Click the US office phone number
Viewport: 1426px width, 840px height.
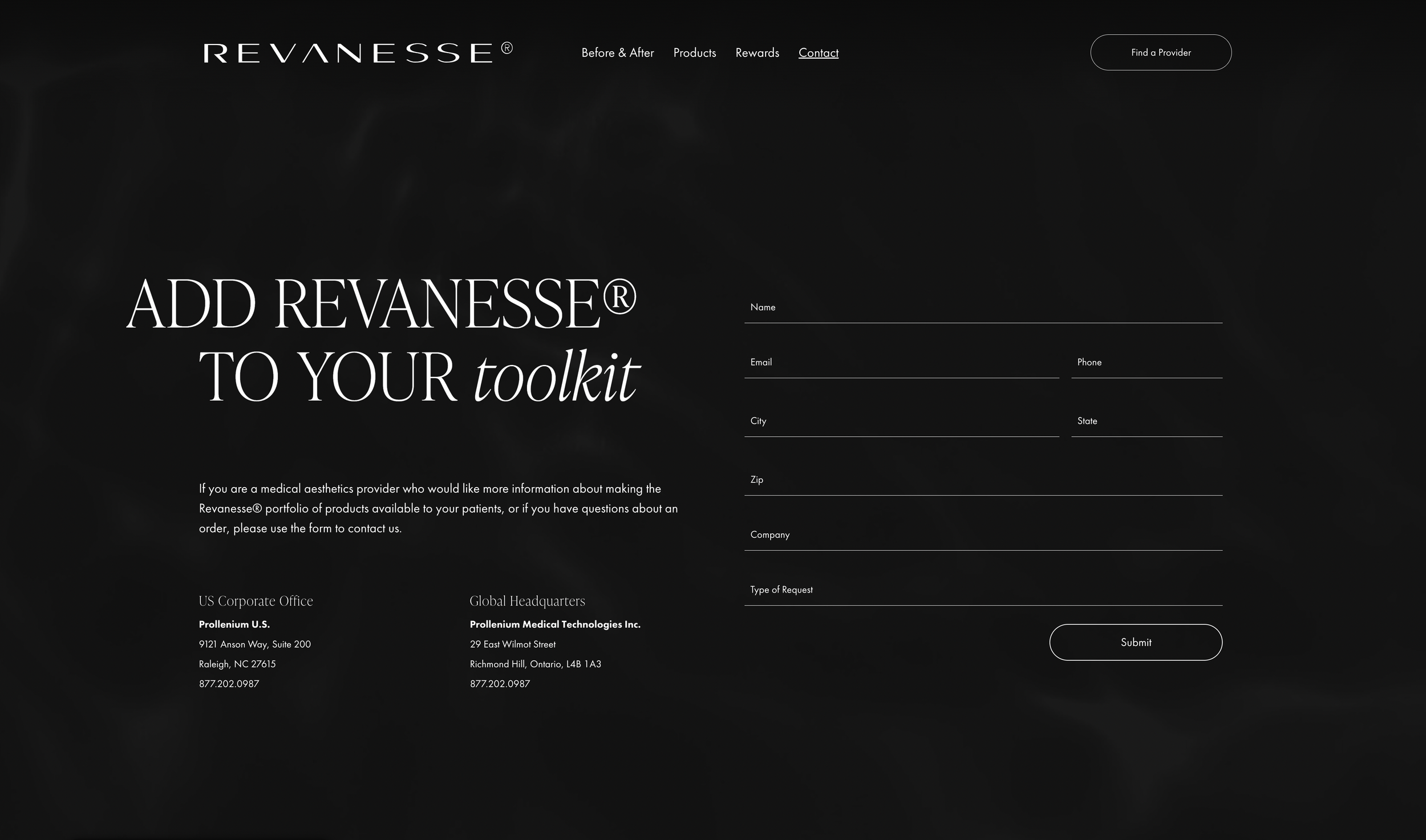229,684
